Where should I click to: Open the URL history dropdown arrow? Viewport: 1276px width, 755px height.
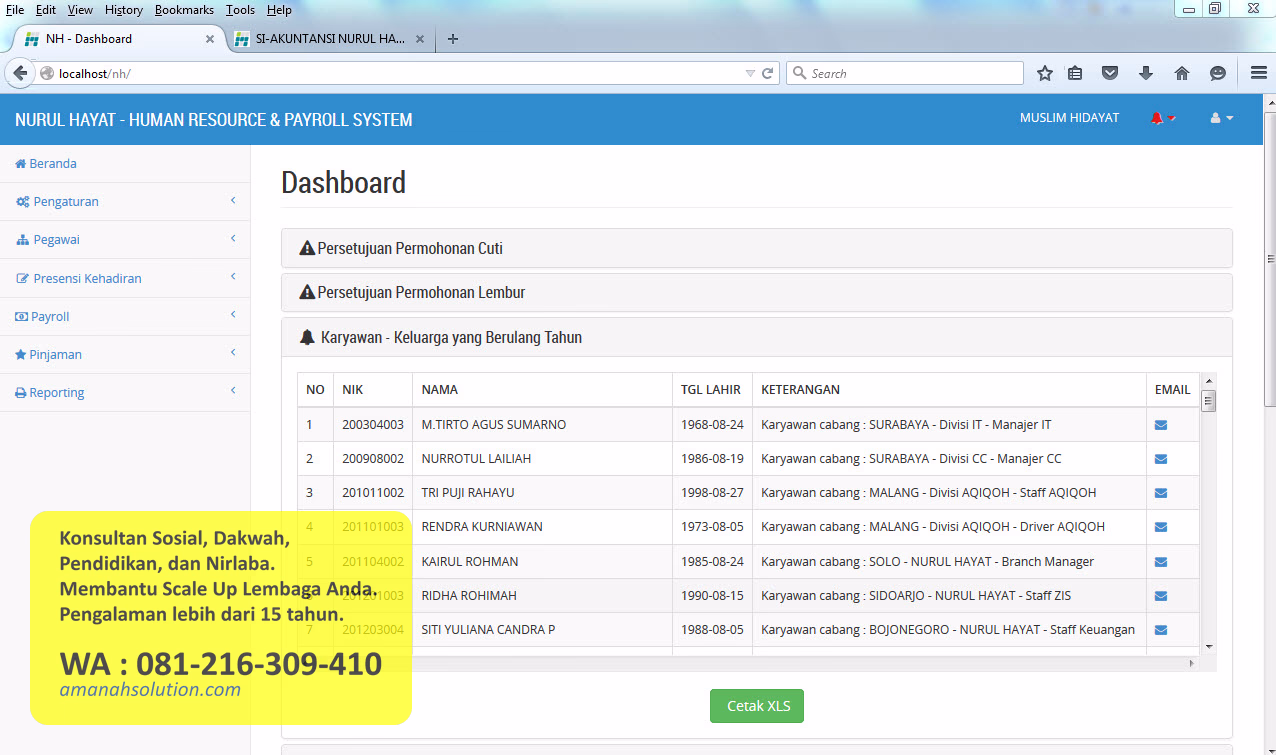(750, 73)
